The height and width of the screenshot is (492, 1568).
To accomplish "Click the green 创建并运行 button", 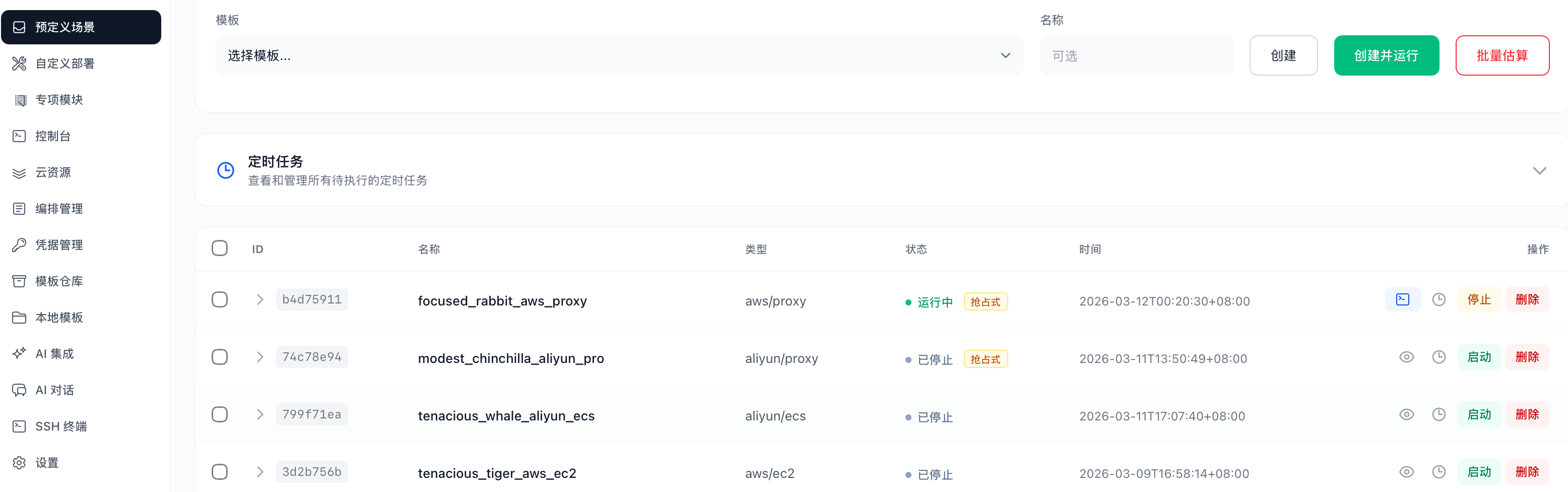I will coord(1386,55).
